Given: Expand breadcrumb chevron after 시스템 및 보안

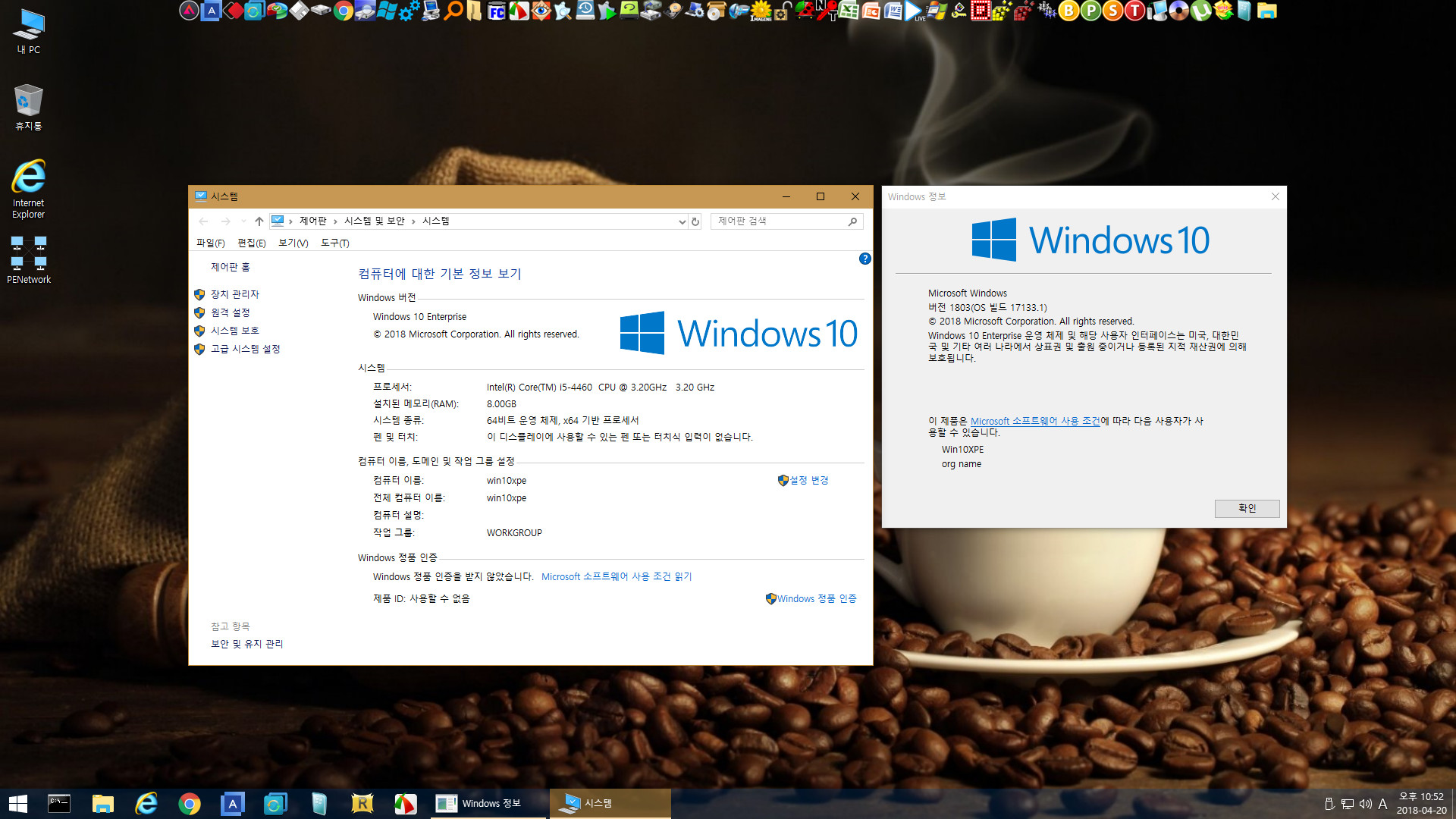Looking at the screenshot, I should click(x=413, y=221).
